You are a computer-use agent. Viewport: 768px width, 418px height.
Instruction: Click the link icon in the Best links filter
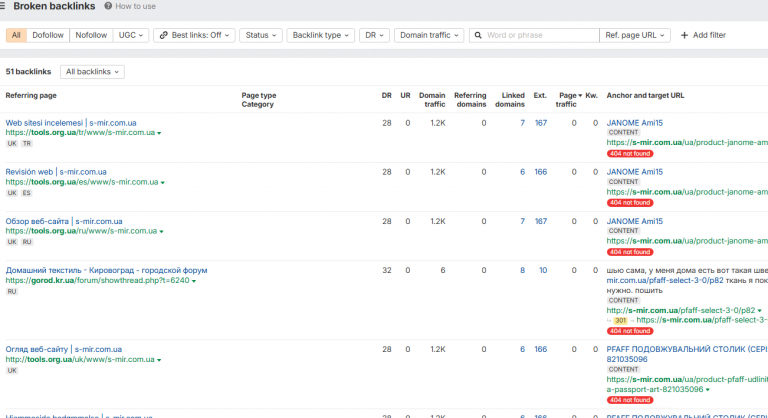pyautogui.click(x=164, y=35)
